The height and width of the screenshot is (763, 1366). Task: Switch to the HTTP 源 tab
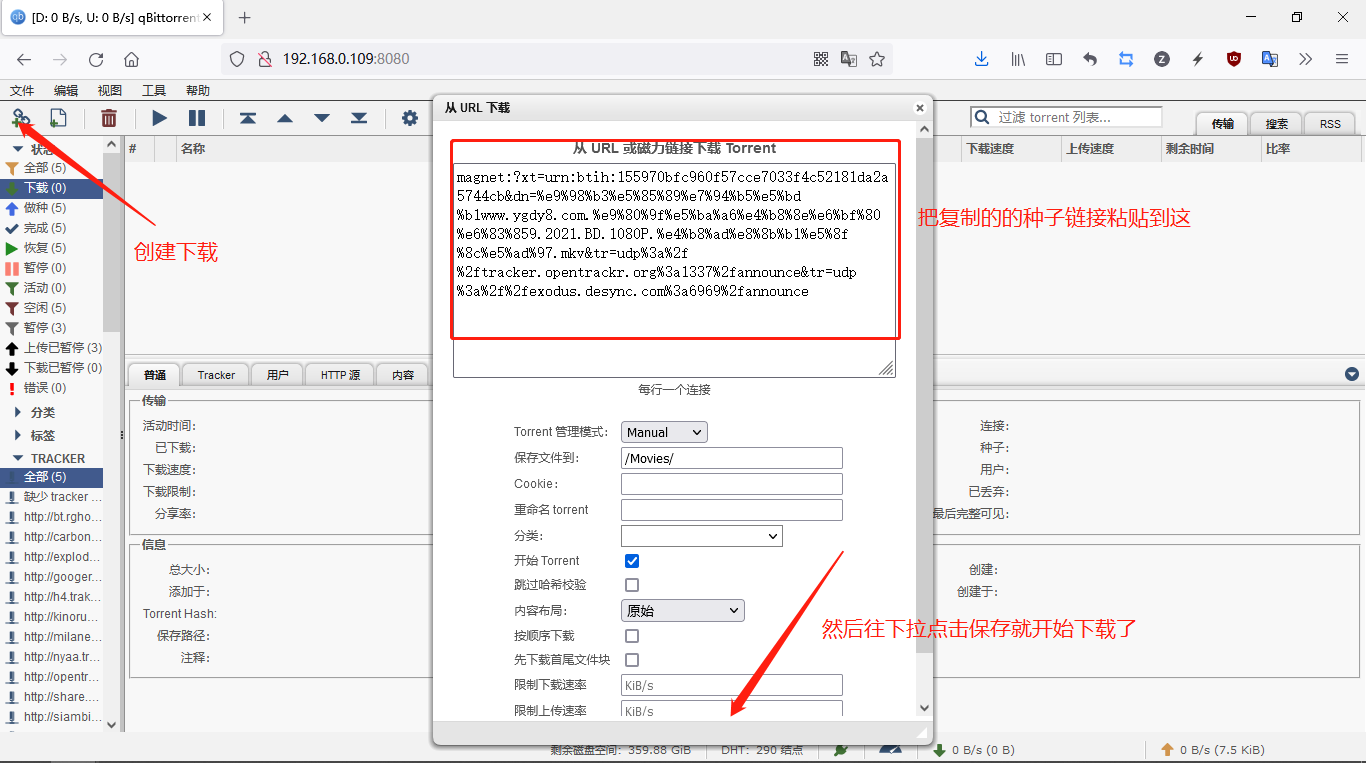340,375
